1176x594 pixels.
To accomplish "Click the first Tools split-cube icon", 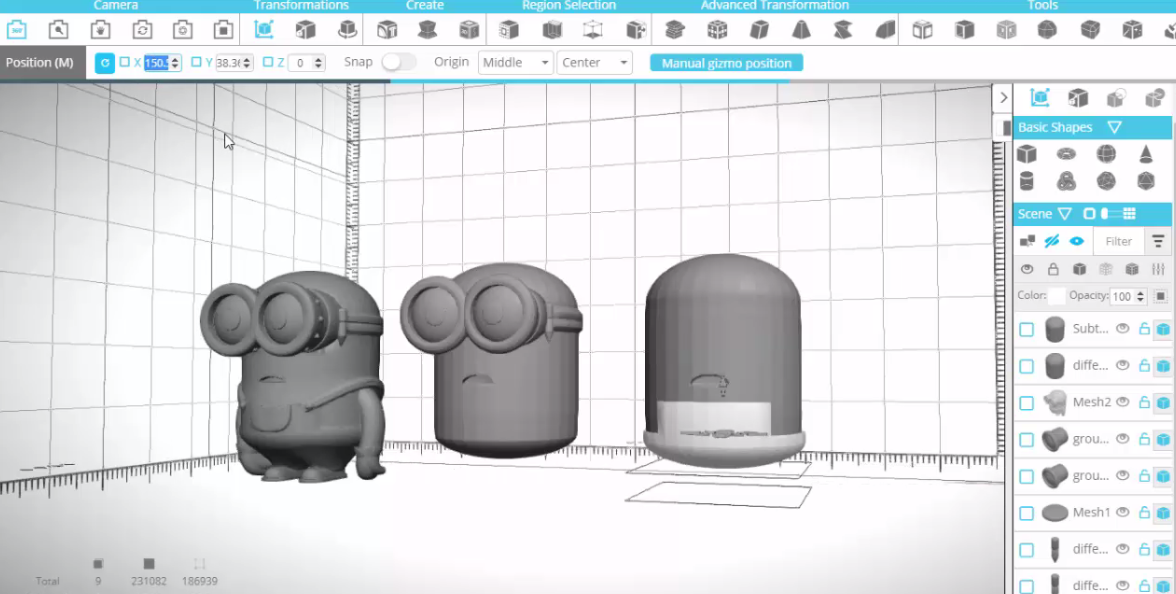I will click(x=922, y=30).
